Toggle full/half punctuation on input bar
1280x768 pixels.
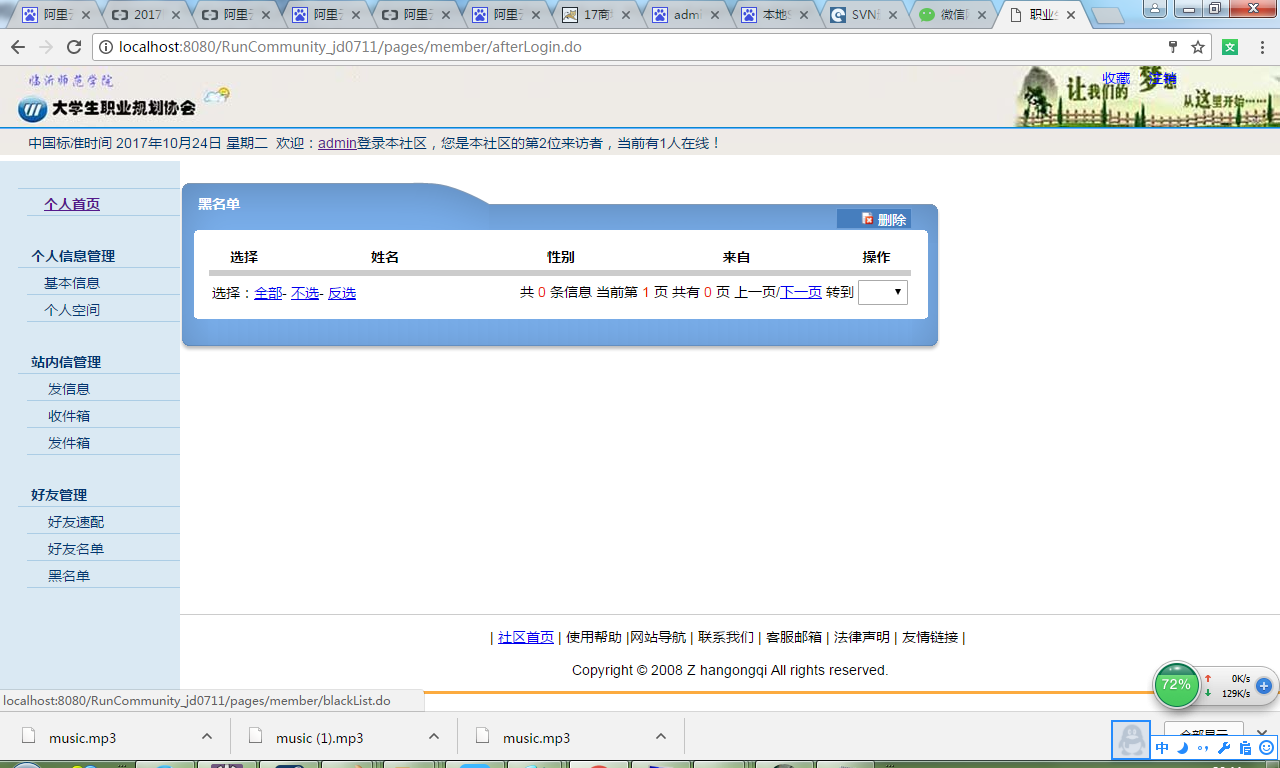tap(1203, 747)
